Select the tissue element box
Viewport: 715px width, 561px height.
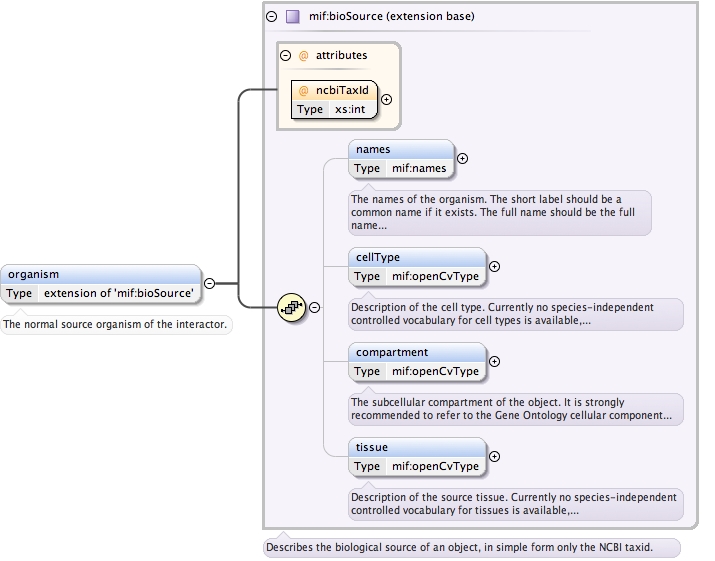pos(417,447)
